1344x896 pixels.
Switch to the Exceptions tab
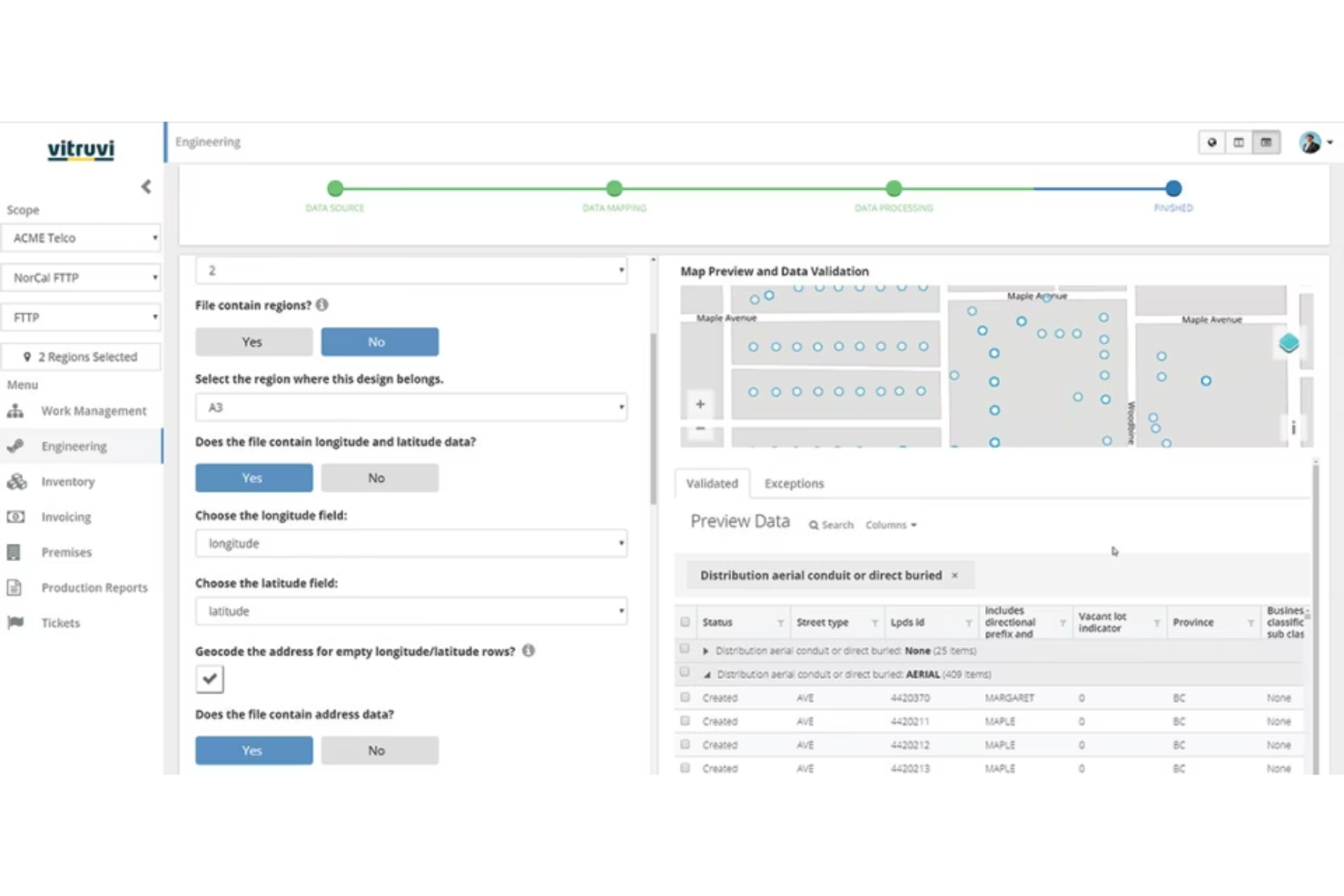coord(794,483)
